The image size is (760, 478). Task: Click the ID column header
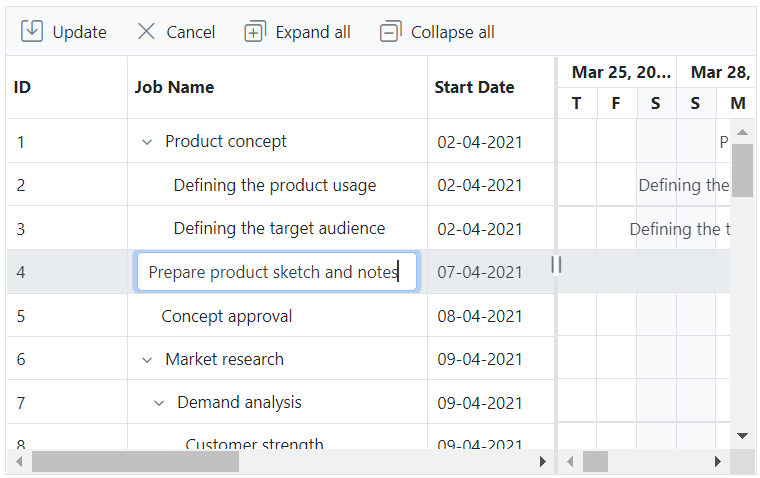(x=22, y=87)
